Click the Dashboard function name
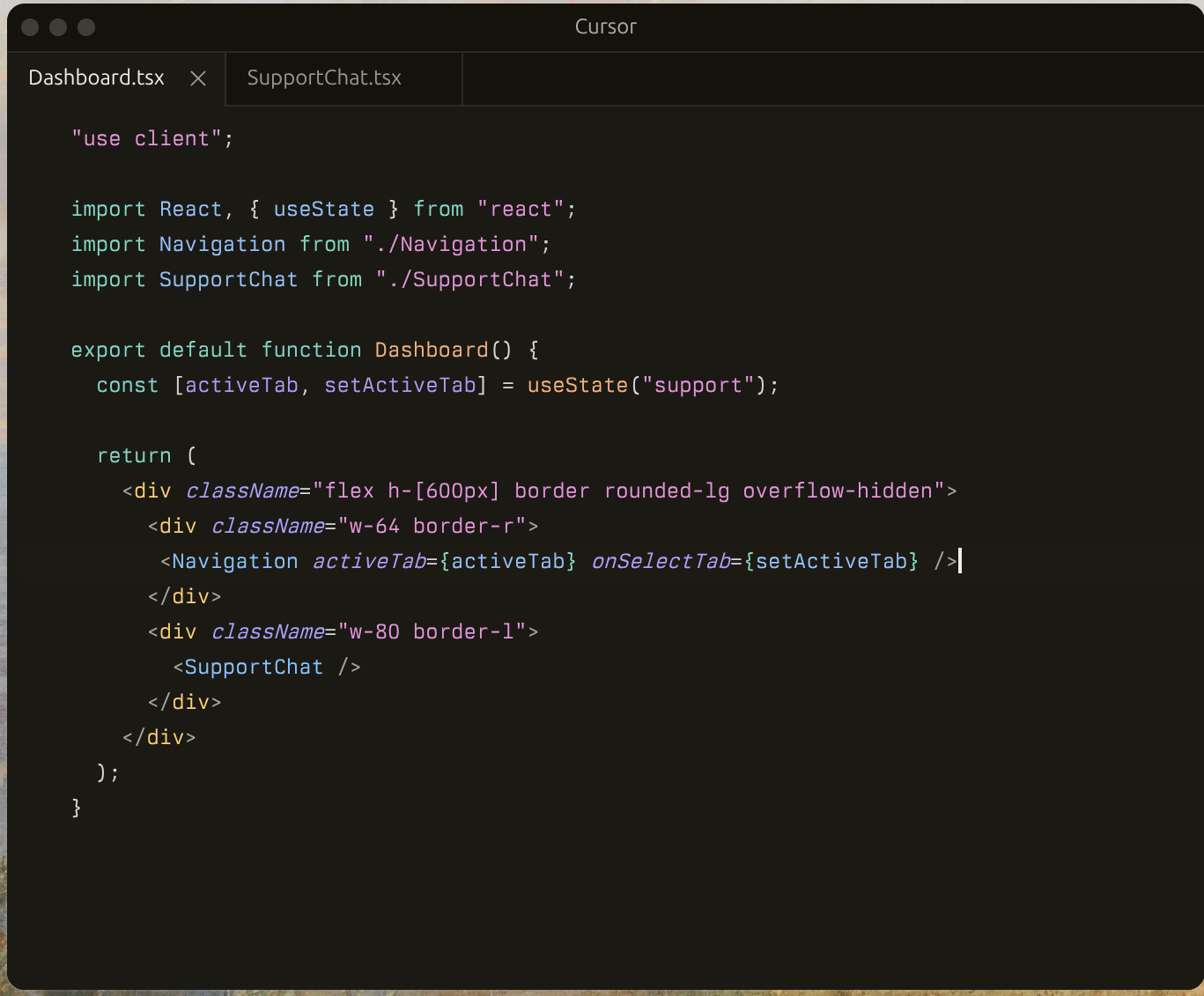 point(431,350)
